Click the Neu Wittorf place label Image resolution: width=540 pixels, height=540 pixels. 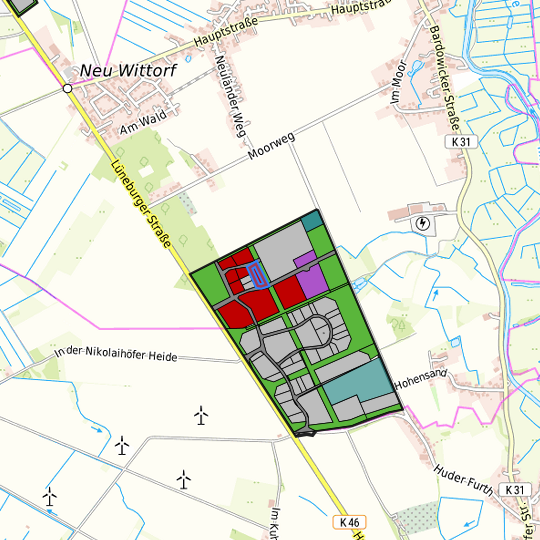point(128,71)
